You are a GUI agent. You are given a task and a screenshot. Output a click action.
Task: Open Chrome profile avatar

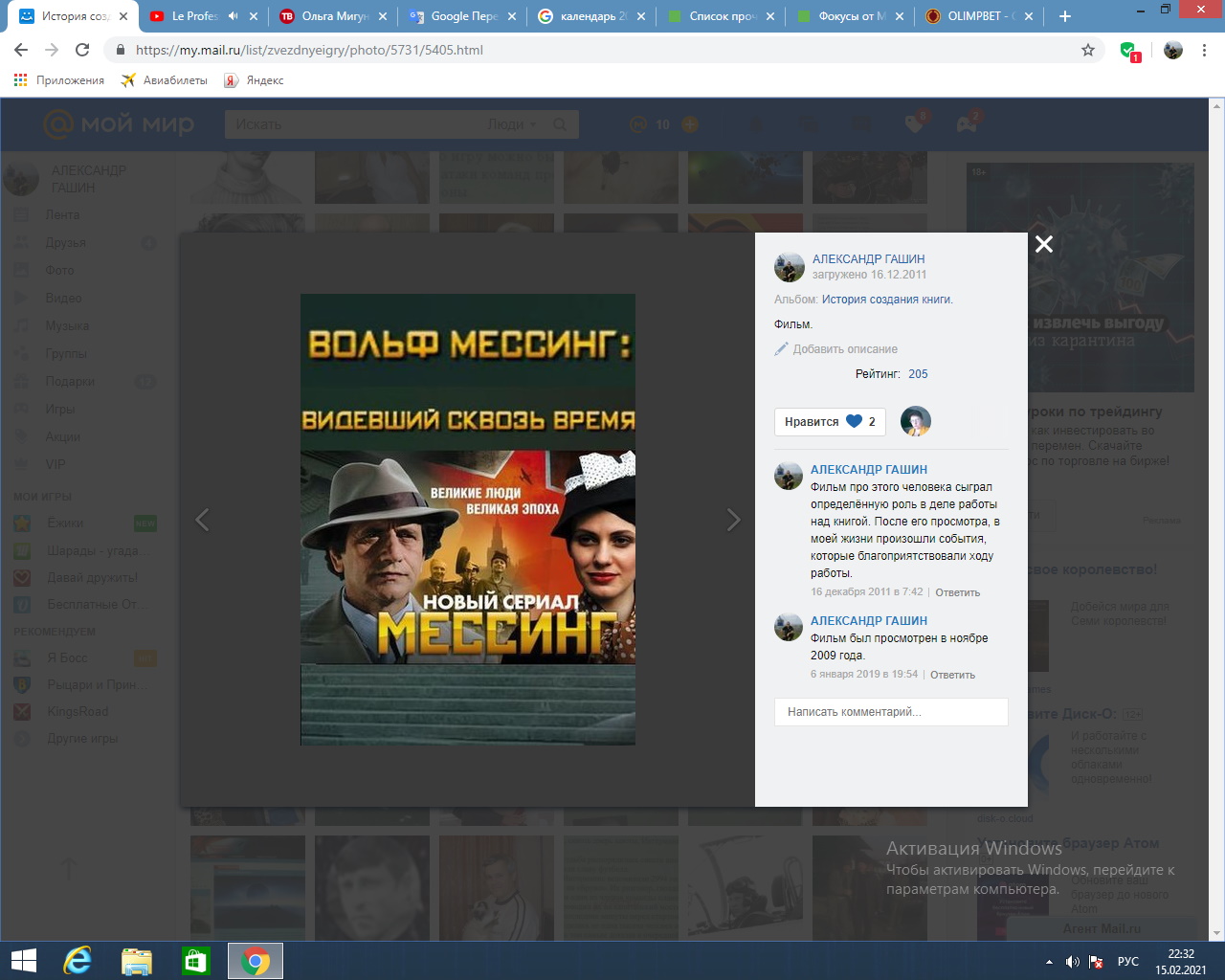1173,50
